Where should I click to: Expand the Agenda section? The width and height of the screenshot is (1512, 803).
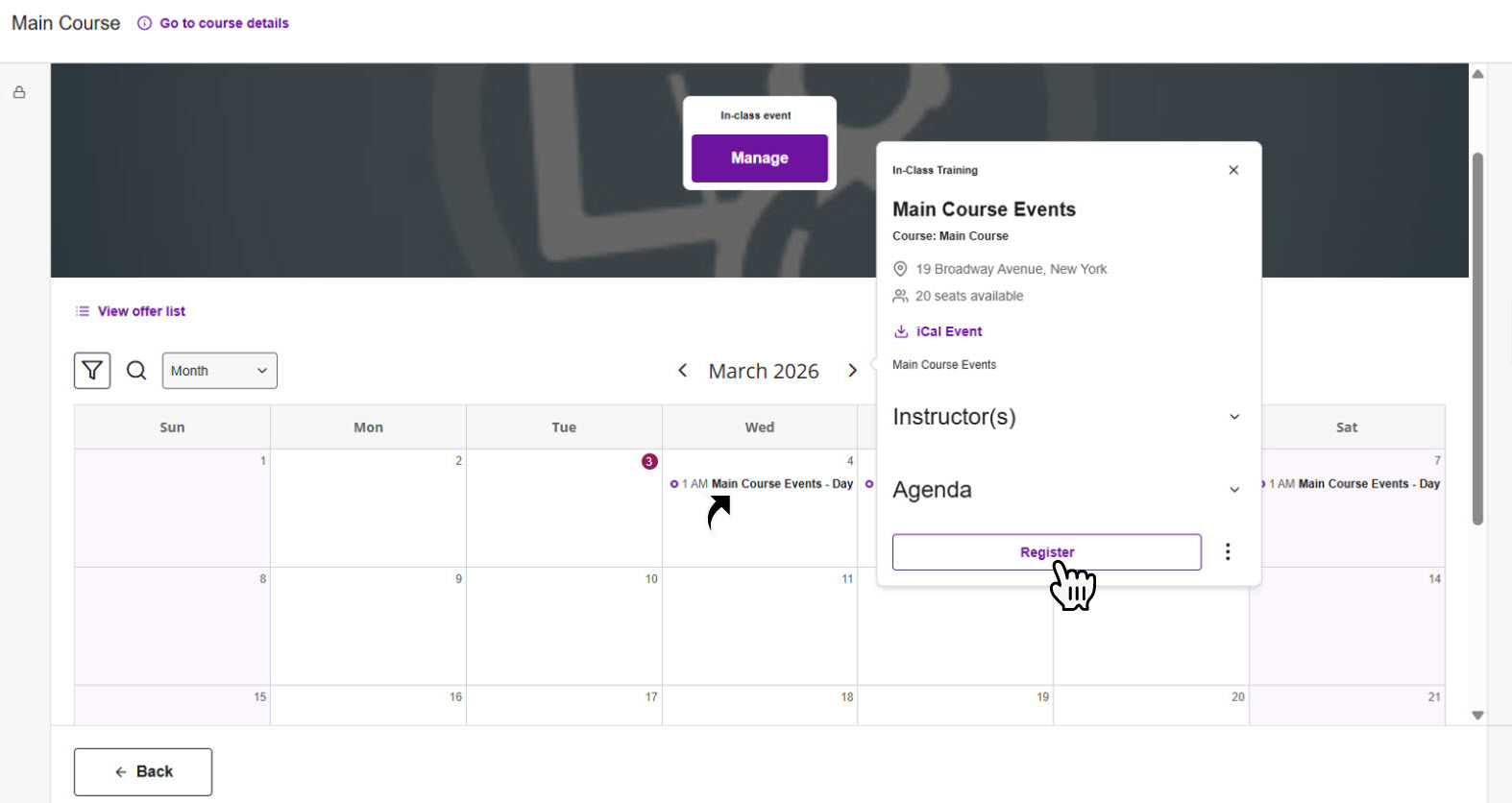1234,490
